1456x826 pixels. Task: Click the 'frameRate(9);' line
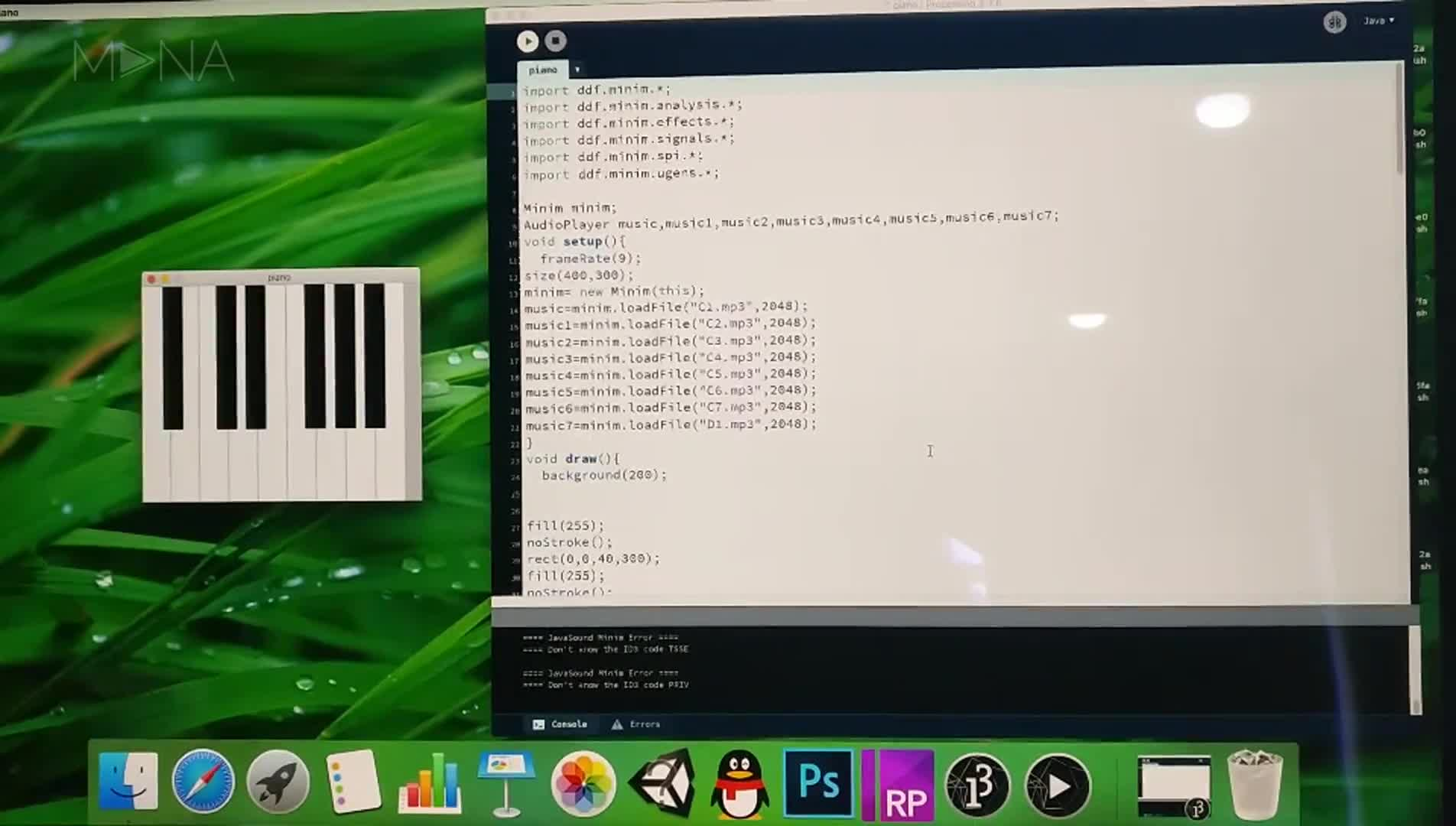tap(591, 258)
